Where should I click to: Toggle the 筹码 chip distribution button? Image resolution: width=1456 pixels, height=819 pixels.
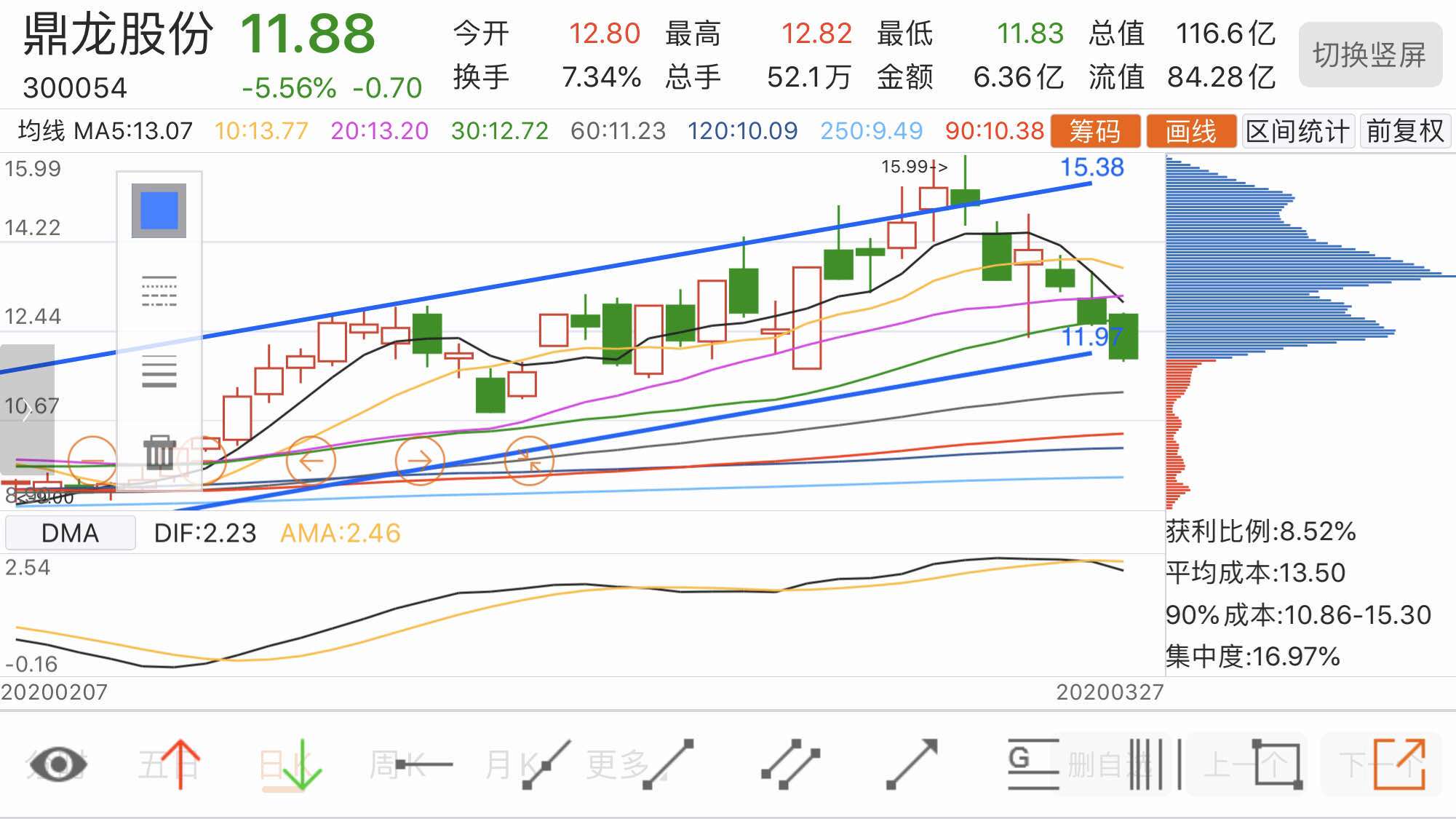coord(1095,131)
